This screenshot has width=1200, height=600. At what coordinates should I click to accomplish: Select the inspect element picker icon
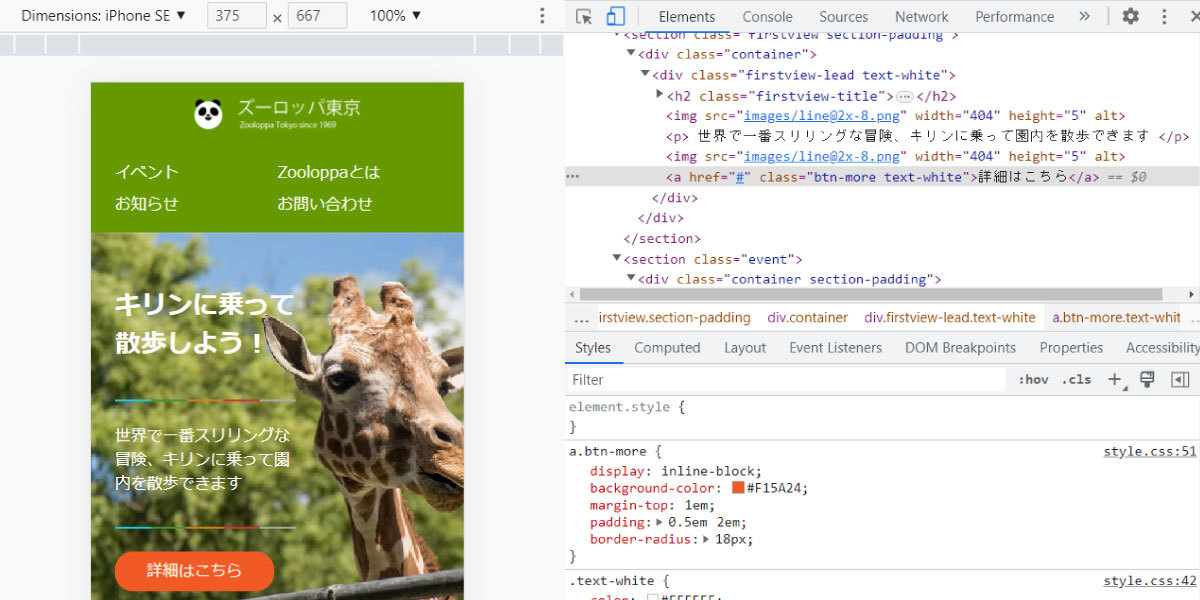585,16
